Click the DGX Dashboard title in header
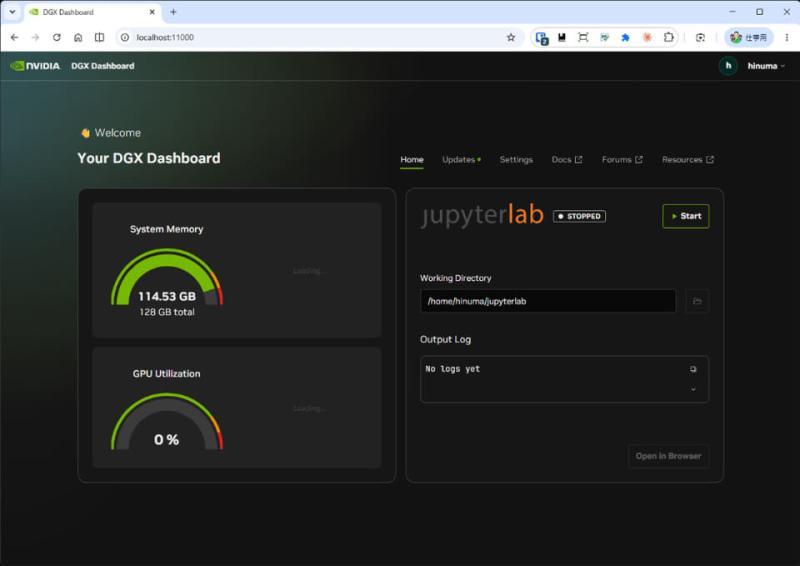 pyautogui.click(x=103, y=66)
